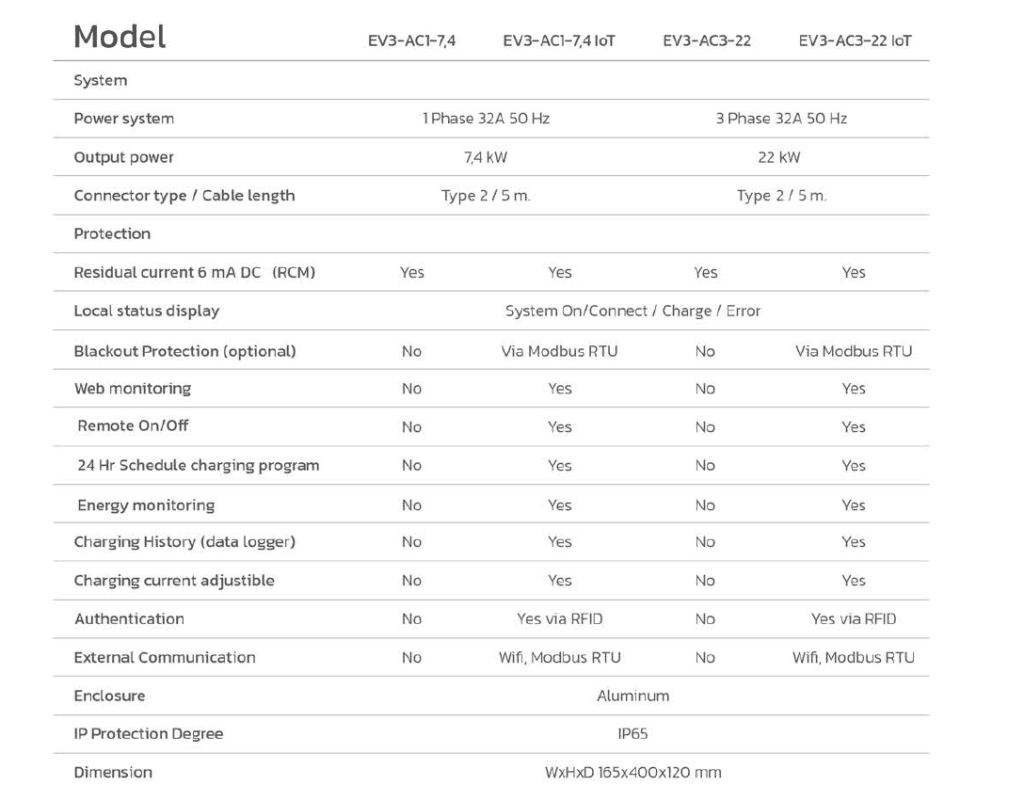
Task: Click the Aluminum enclosure value
Action: [x=633, y=696]
